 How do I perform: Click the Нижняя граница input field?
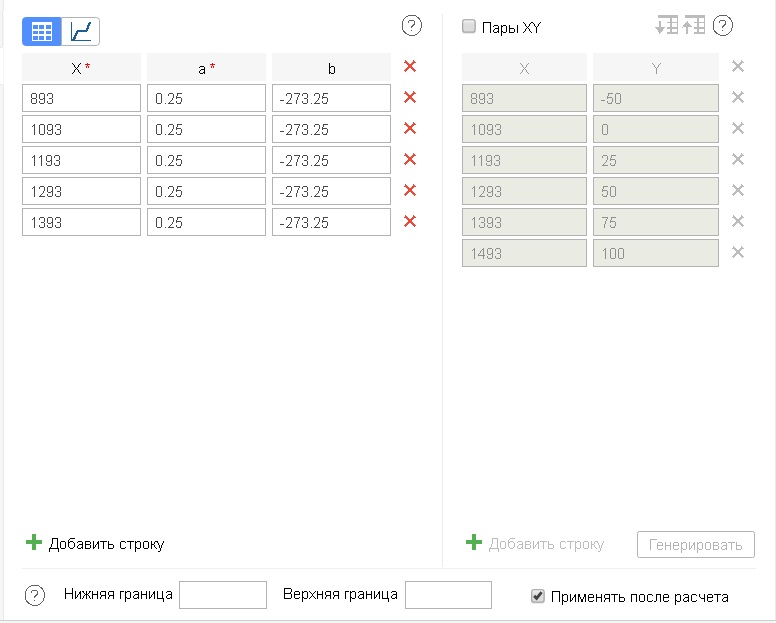click(x=222, y=595)
